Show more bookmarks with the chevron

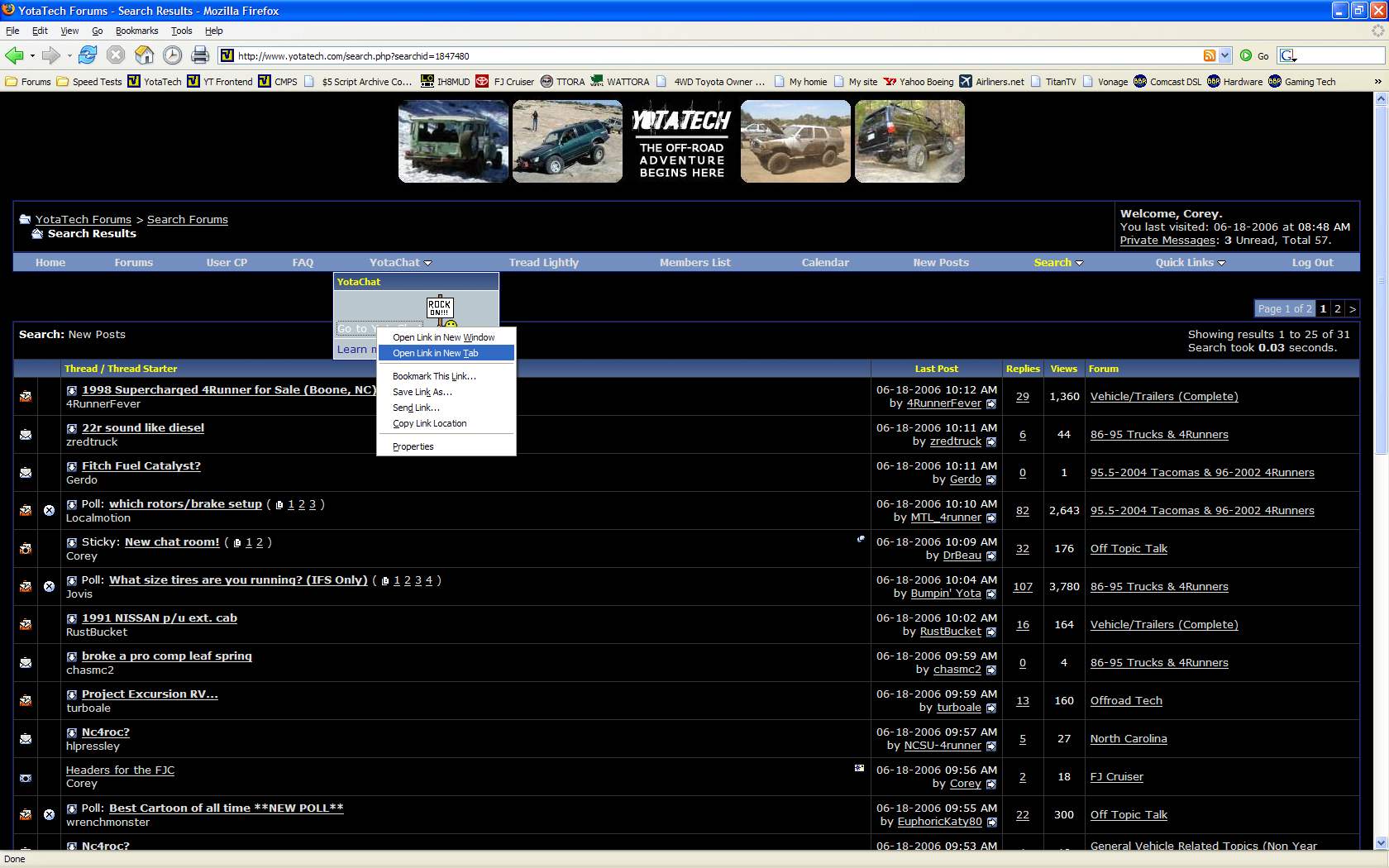(1377, 82)
